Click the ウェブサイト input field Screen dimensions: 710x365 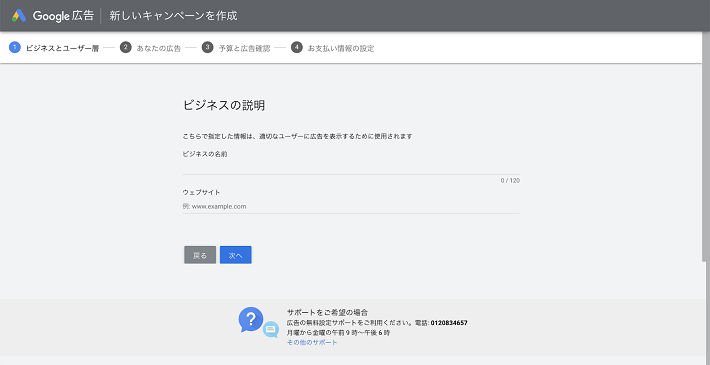tap(351, 207)
